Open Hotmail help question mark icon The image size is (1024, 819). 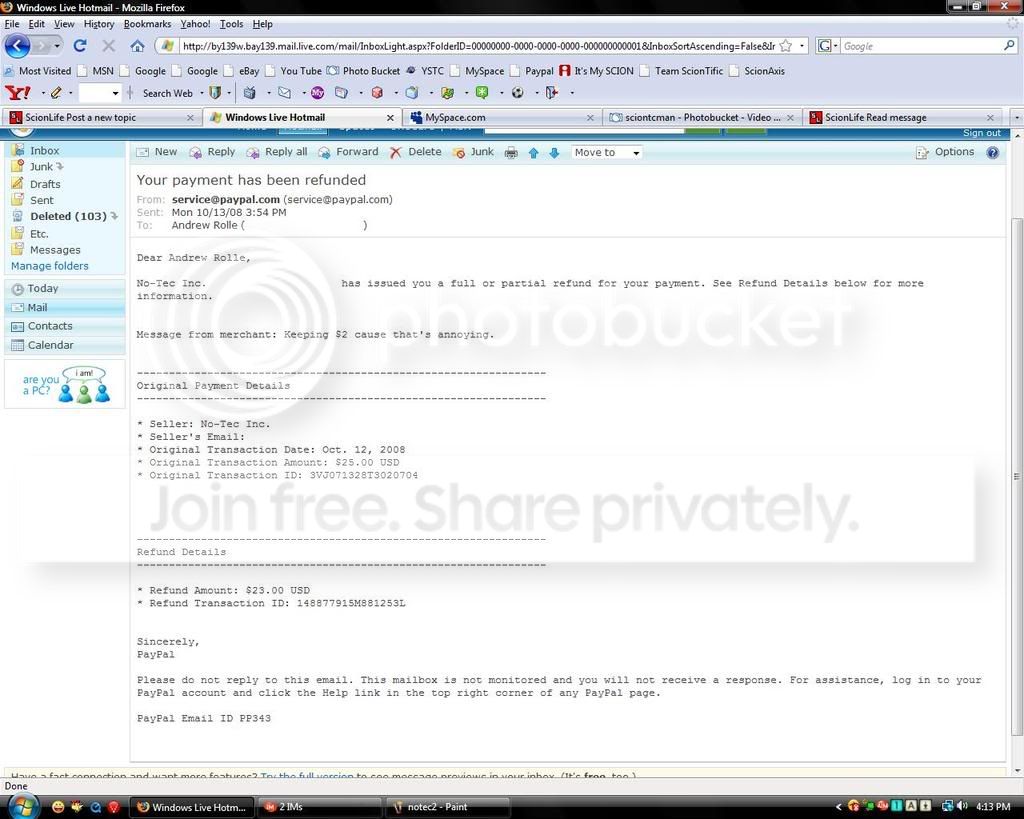coord(992,153)
